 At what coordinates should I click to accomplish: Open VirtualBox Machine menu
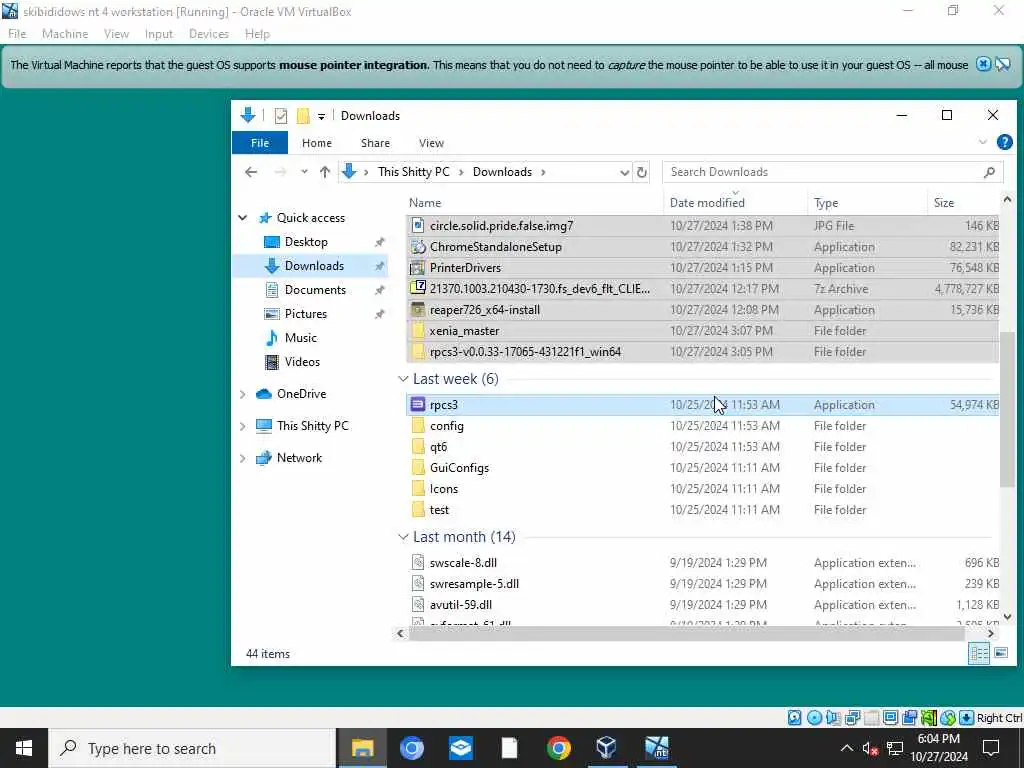click(x=65, y=34)
